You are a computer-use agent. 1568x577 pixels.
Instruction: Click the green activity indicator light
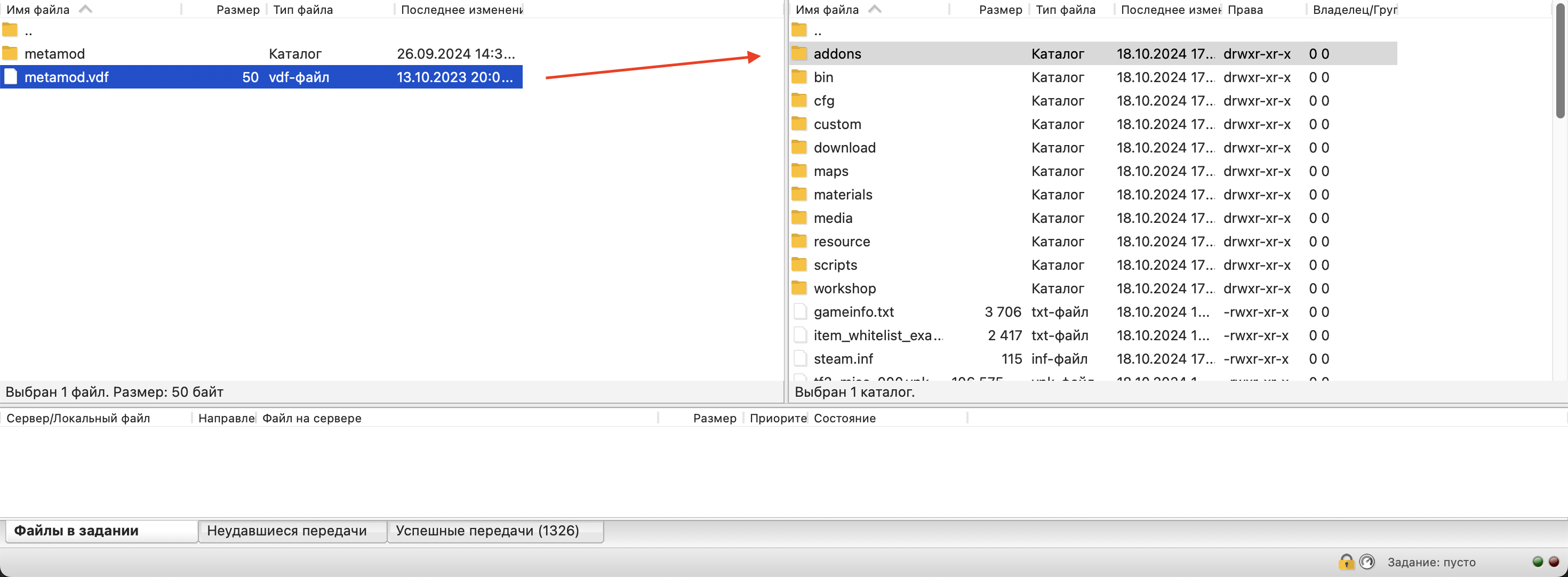point(1537,561)
